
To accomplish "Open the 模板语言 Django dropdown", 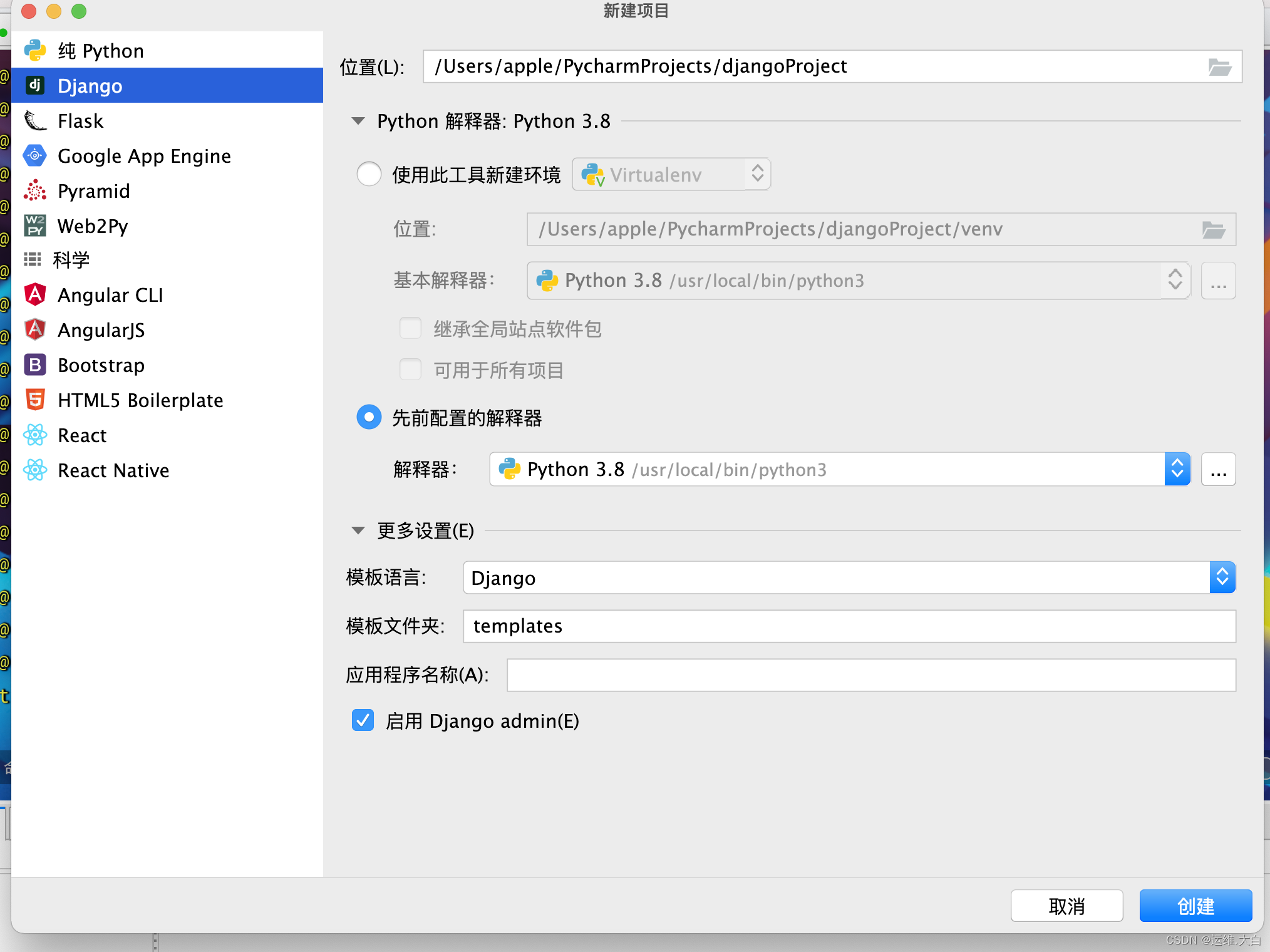I will 1222,577.
